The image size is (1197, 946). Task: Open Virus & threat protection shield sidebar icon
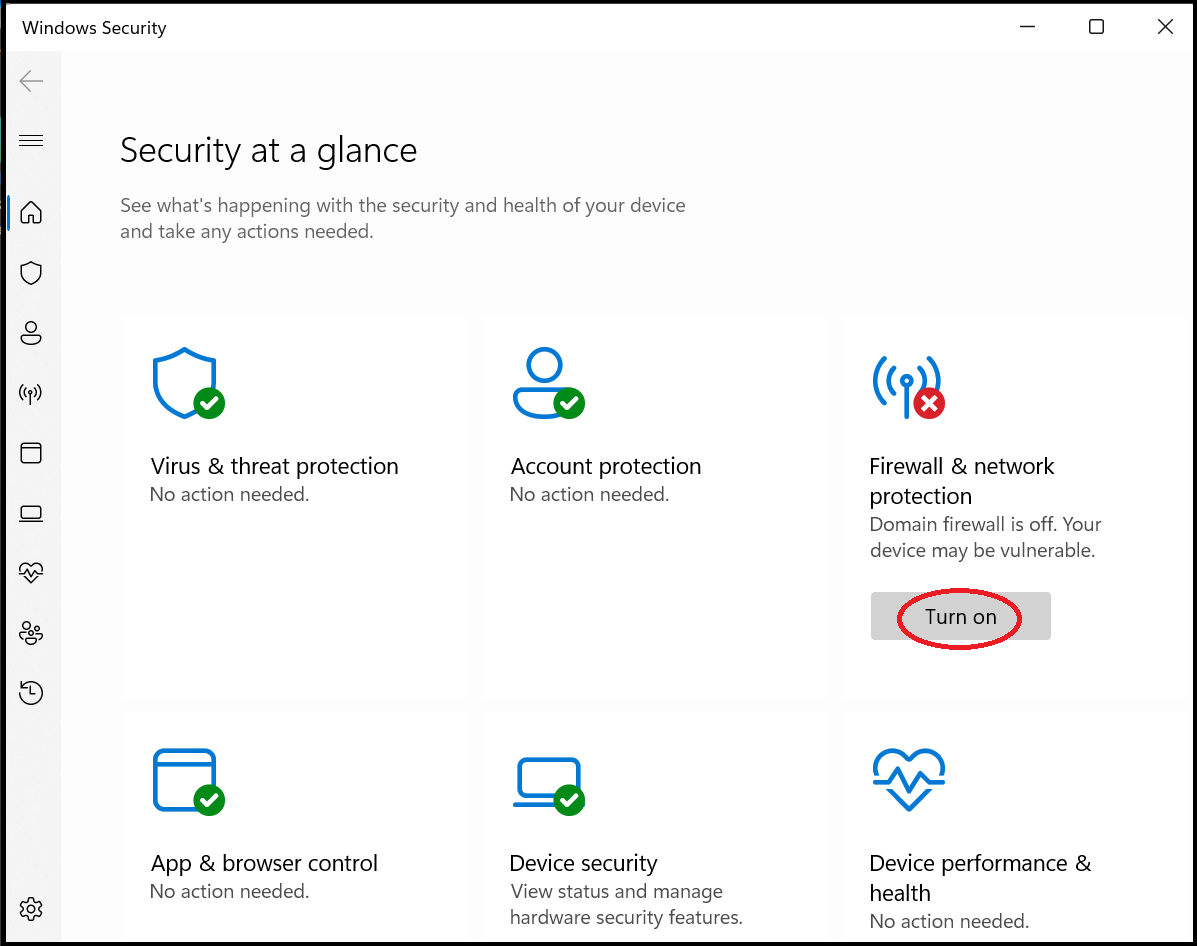click(31, 273)
